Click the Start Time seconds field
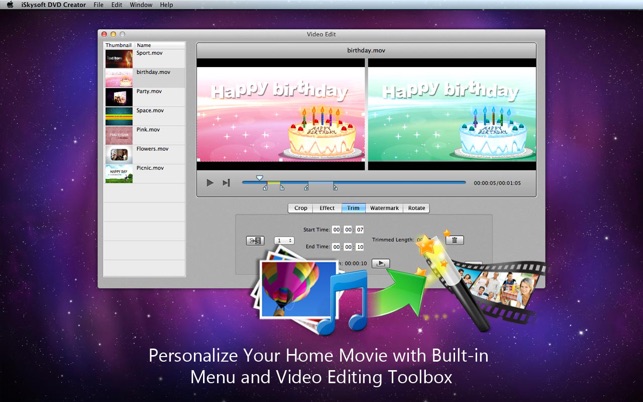643x402 pixels. pos(360,230)
